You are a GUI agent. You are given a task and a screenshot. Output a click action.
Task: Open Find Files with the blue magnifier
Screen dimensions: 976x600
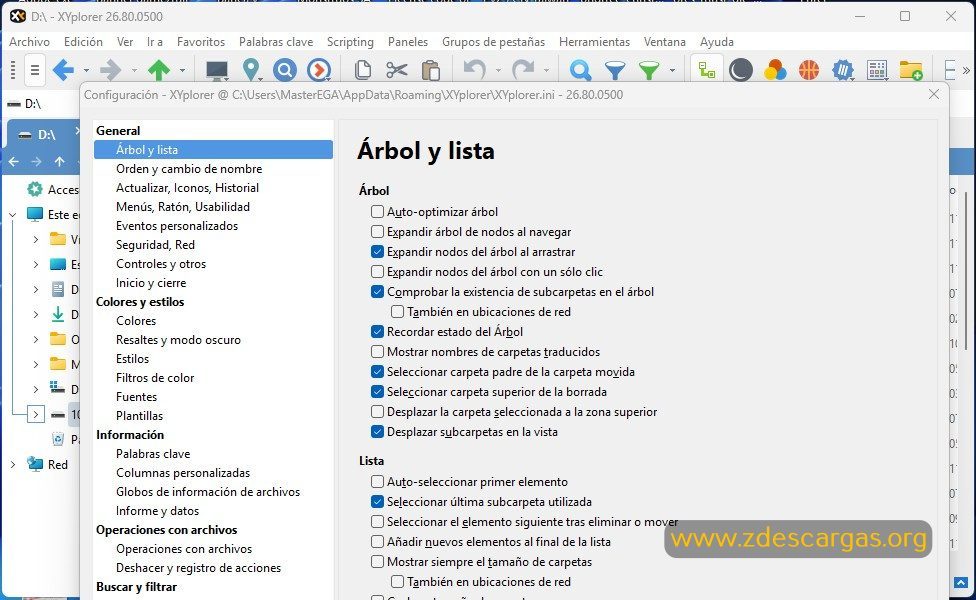coord(580,70)
